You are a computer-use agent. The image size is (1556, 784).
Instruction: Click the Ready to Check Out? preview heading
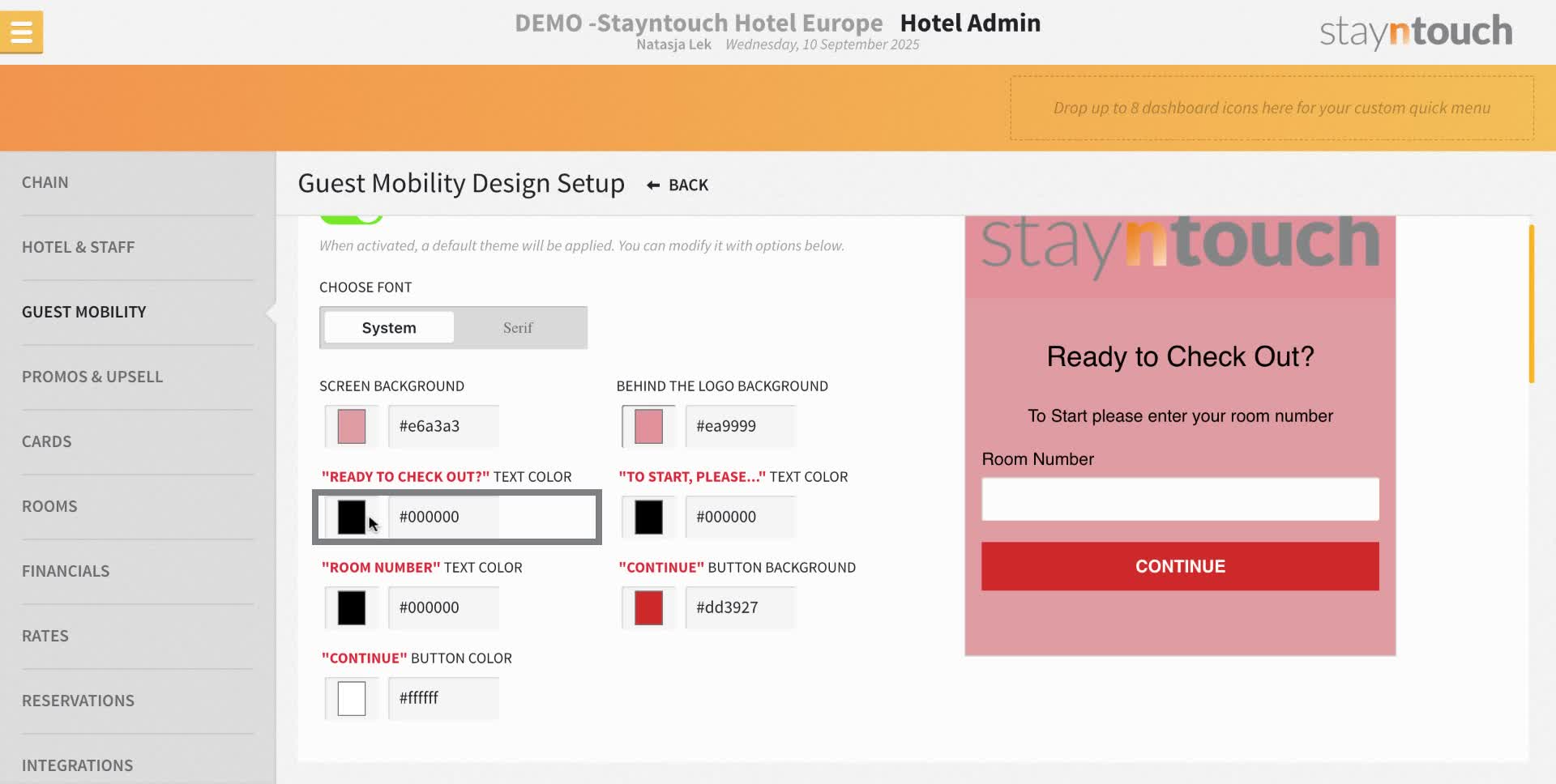pyautogui.click(x=1180, y=356)
